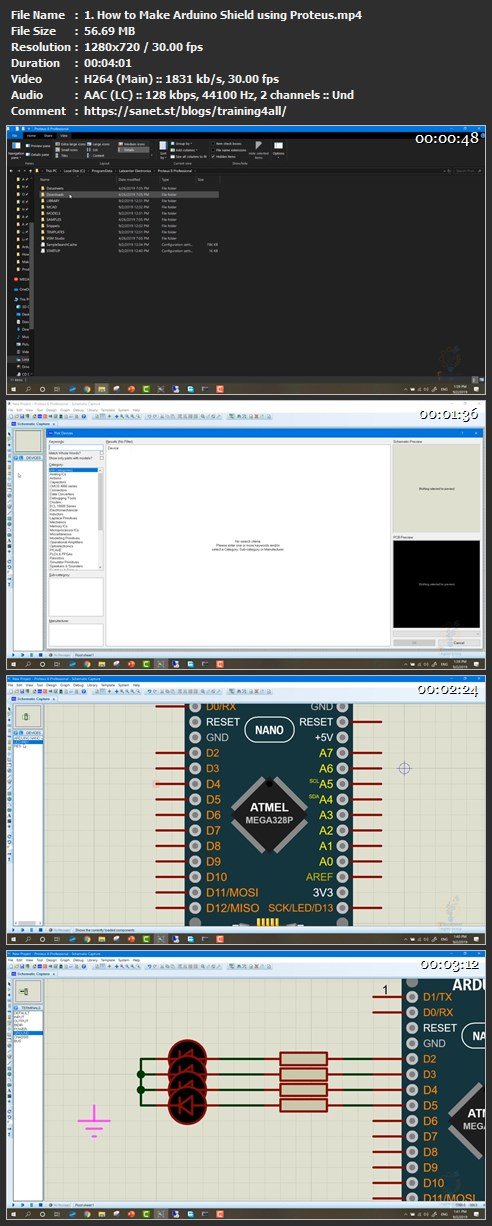Image resolution: width=492 pixels, height=1226 pixels.
Task: Click Labcenter Electronics in the Explorer address bar
Action: (x=136, y=171)
